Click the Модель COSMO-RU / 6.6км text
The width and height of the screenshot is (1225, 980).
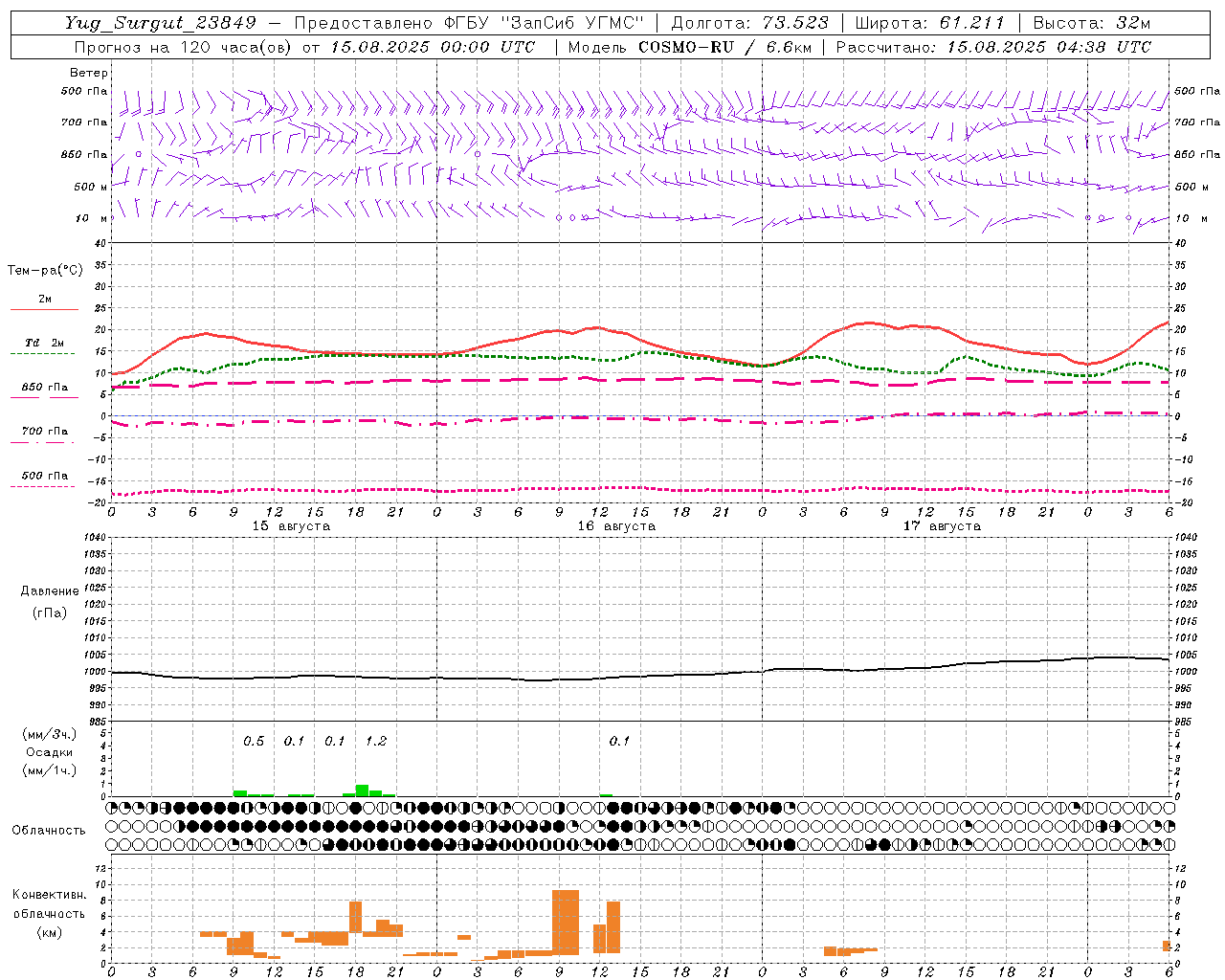click(689, 47)
